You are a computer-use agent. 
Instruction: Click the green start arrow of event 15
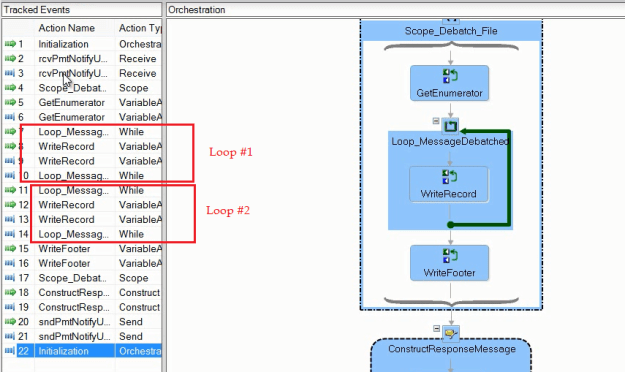tap(10, 248)
